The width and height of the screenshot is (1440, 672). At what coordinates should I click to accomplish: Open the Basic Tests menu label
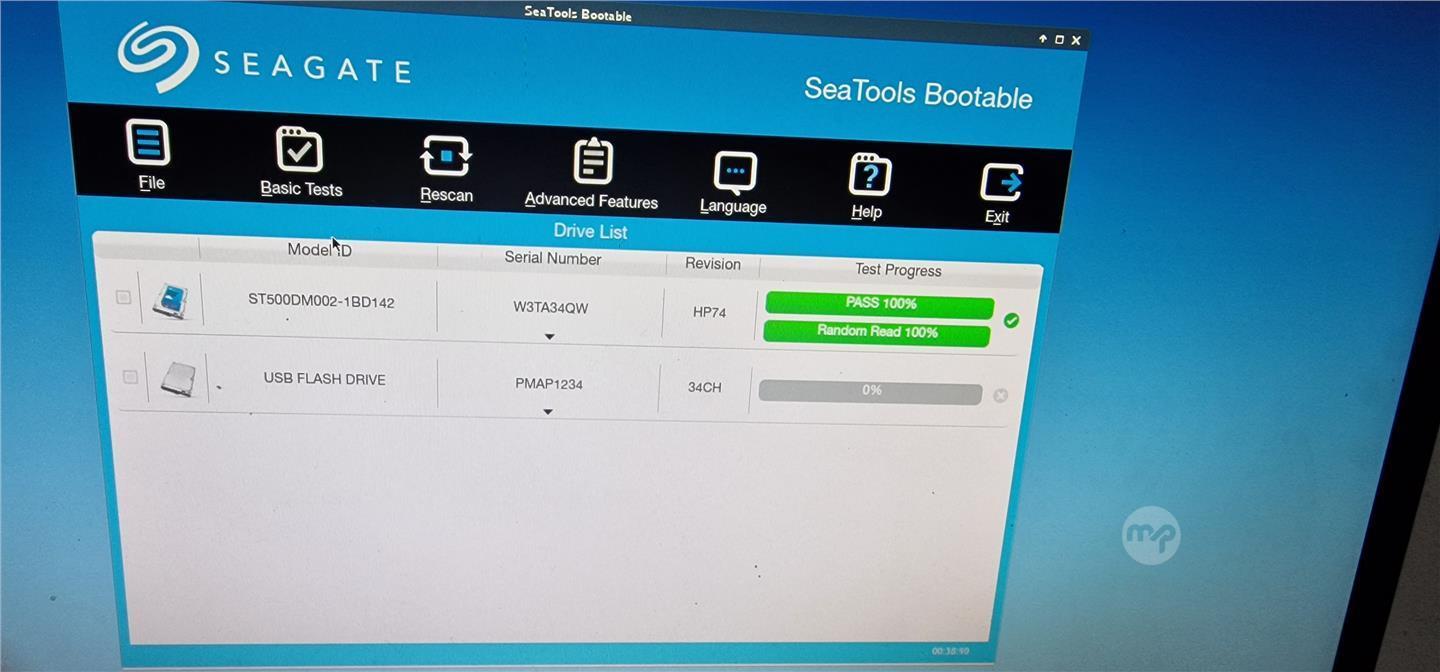[x=301, y=188]
